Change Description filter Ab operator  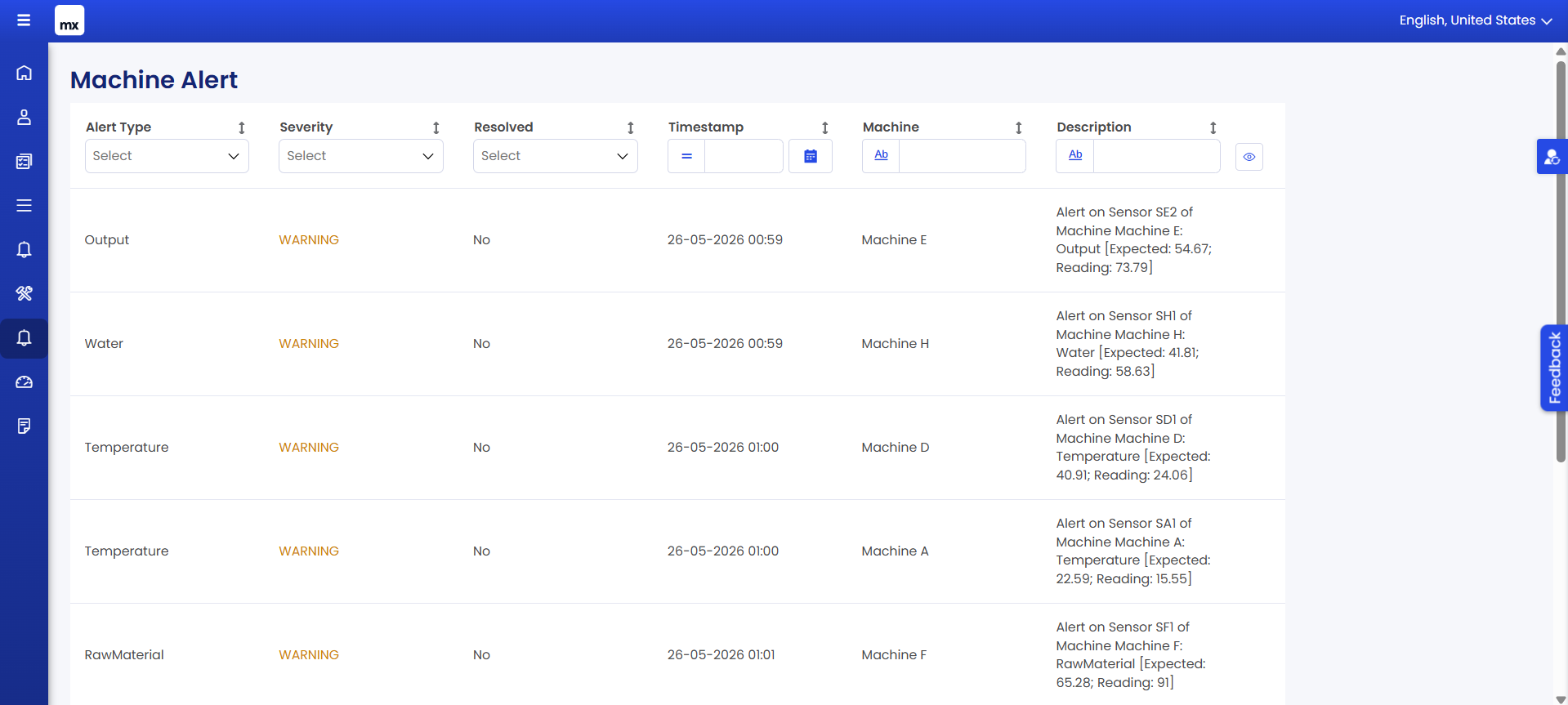[x=1075, y=155]
